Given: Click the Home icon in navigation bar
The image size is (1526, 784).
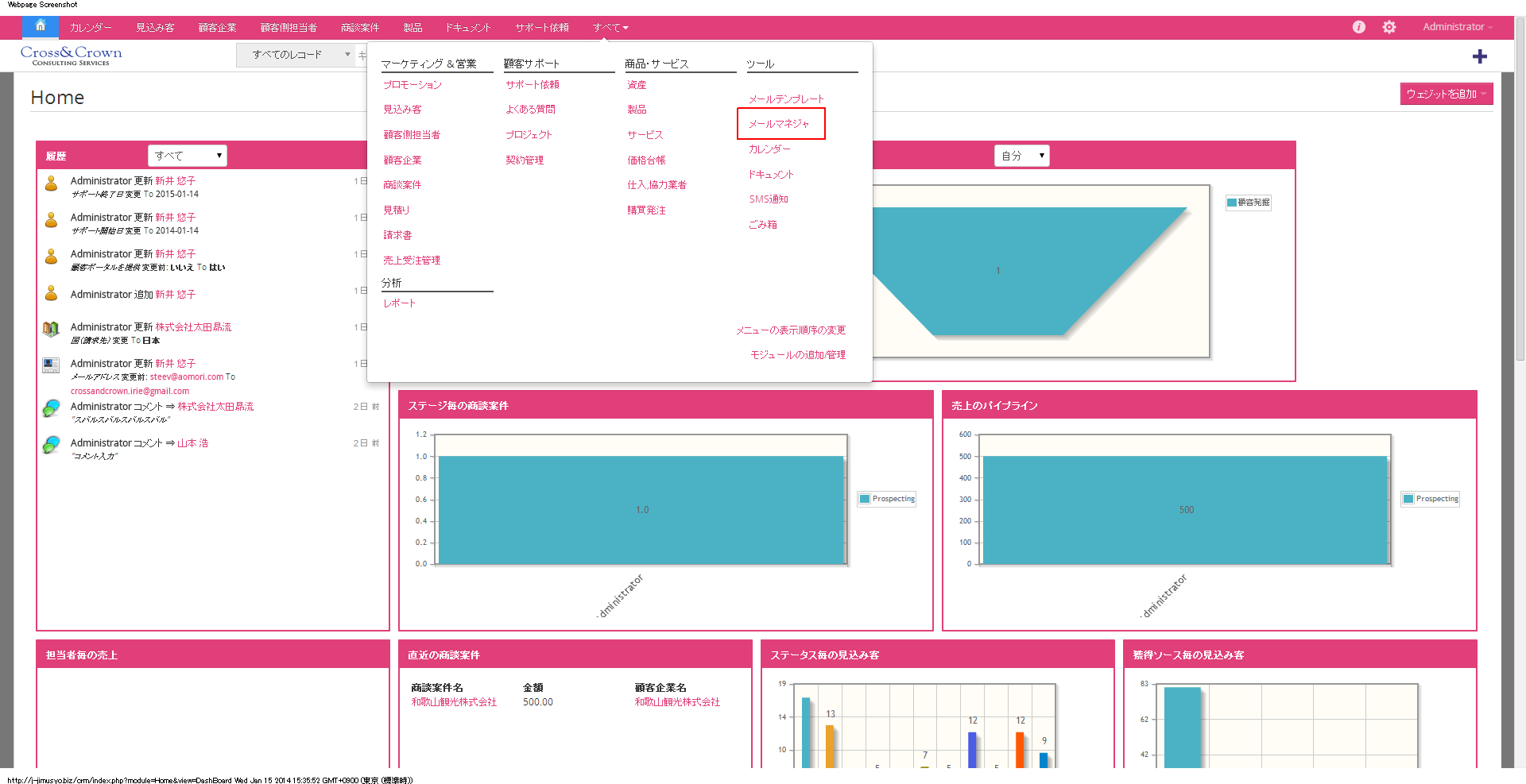Looking at the screenshot, I should [40, 26].
